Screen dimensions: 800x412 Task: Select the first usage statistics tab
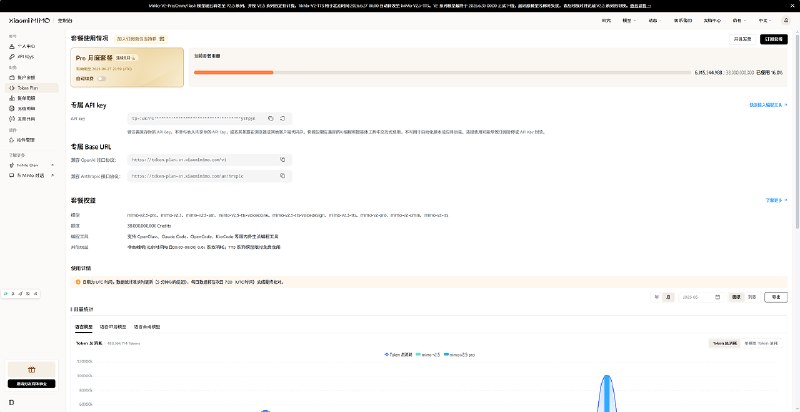click(x=82, y=327)
